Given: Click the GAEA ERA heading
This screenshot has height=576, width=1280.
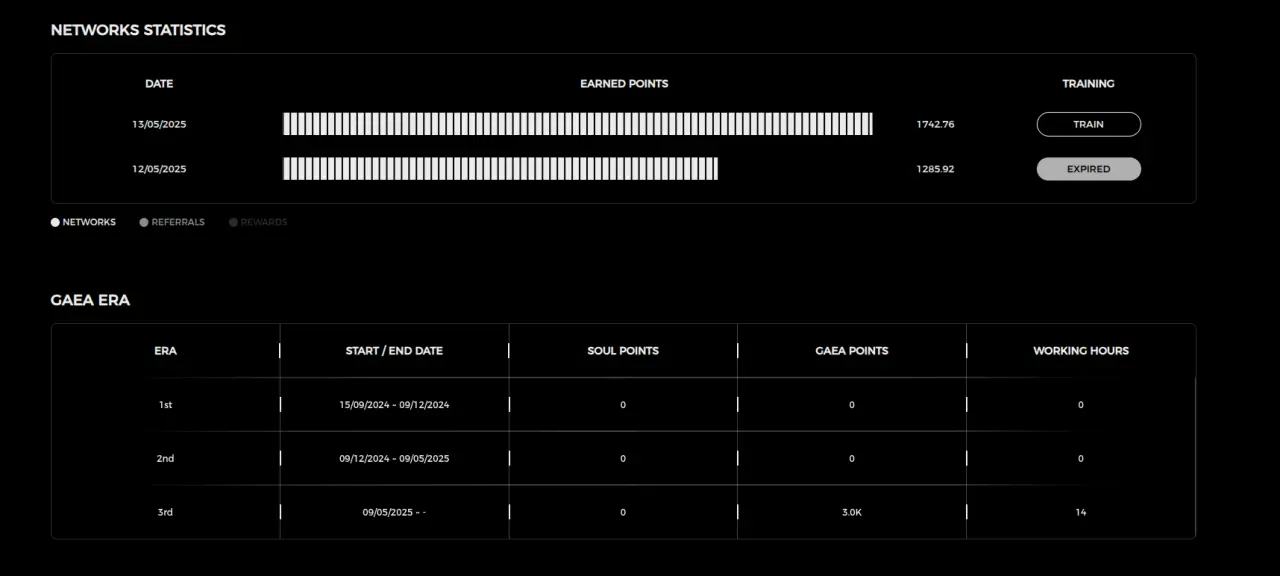Looking at the screenshot, I should (90, 300).
